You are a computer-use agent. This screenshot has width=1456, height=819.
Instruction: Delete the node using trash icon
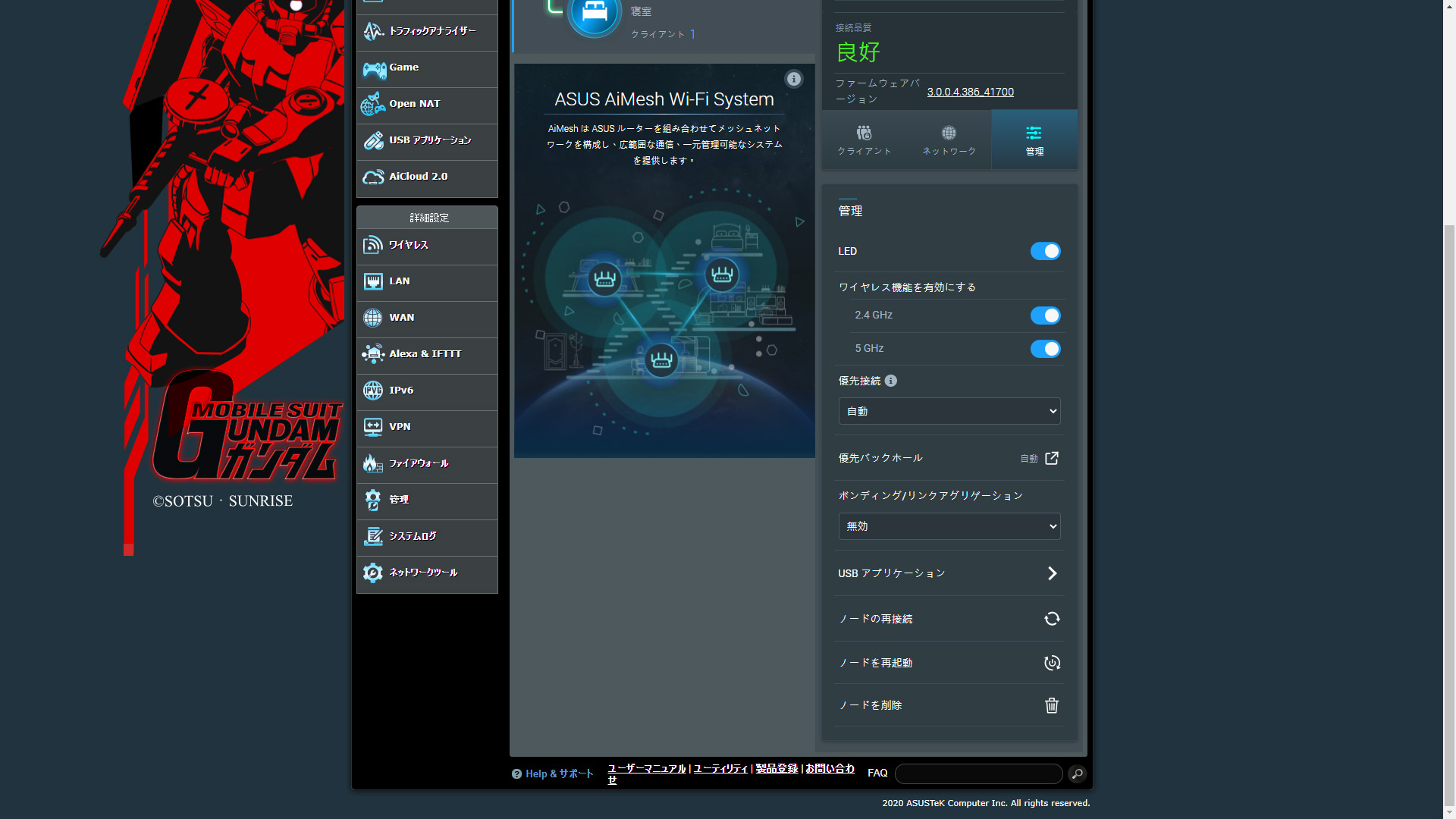coord(1052,705)
